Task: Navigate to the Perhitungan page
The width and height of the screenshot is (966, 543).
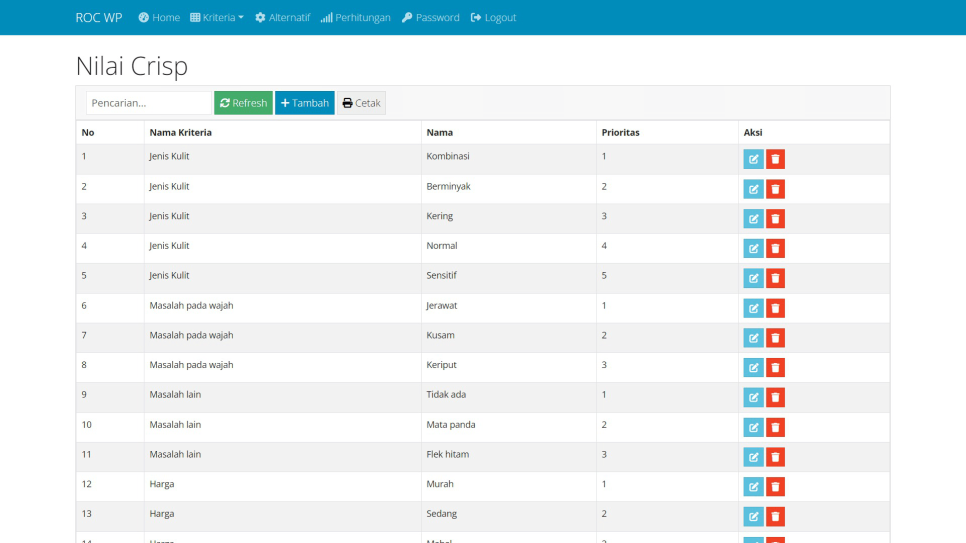Action: pyautogui.click(x=356, y=18)
